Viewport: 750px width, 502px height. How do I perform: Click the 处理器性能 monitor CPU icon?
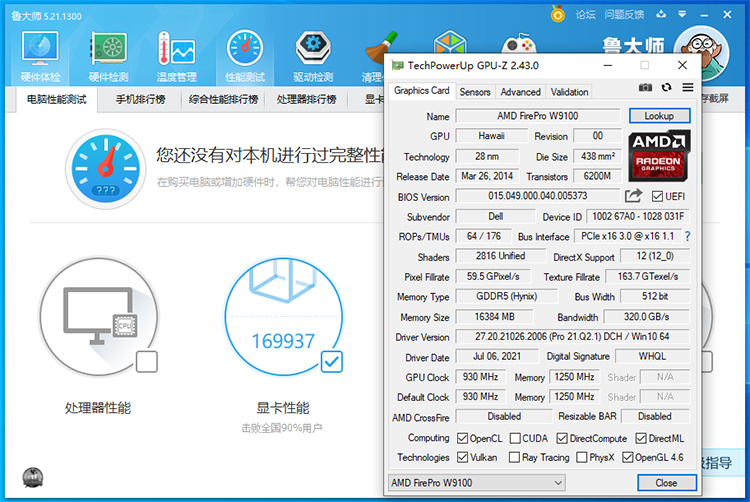coord(99,316)
